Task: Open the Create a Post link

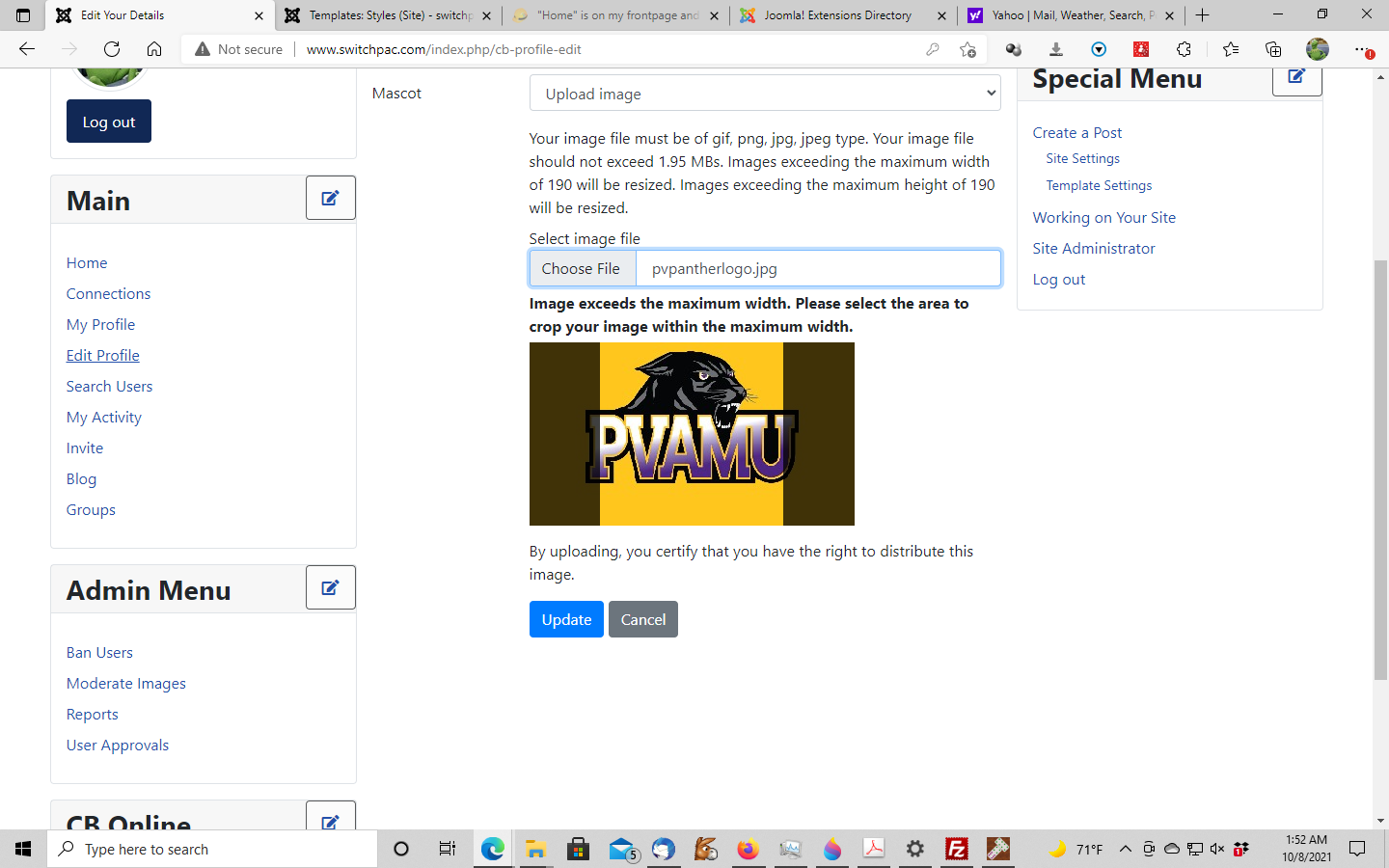Action: click(x=1077, y=132)
